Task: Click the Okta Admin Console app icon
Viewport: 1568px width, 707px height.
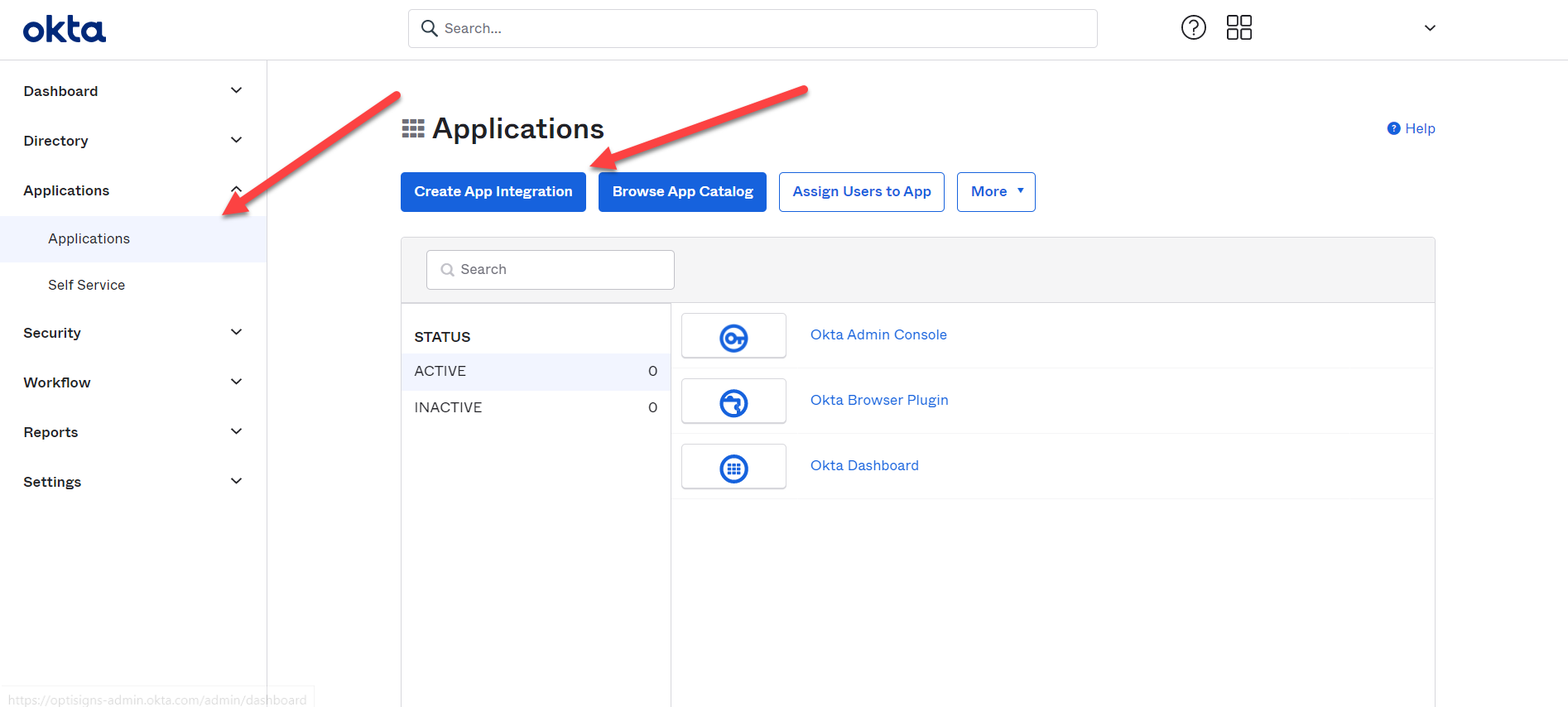Action: pyautogui.click(x=733, y=336)
